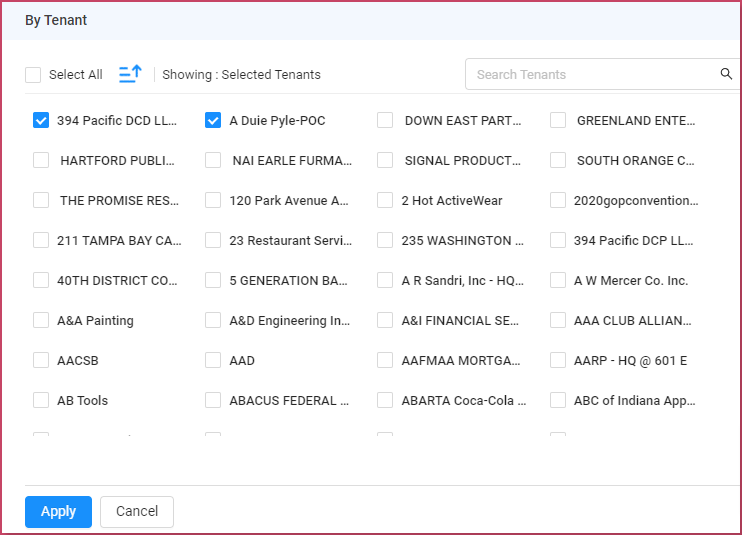The height and width of the screenshot is (535, 742).
Task: Click the search magnifier icon
Action: (x=726, y=74)
